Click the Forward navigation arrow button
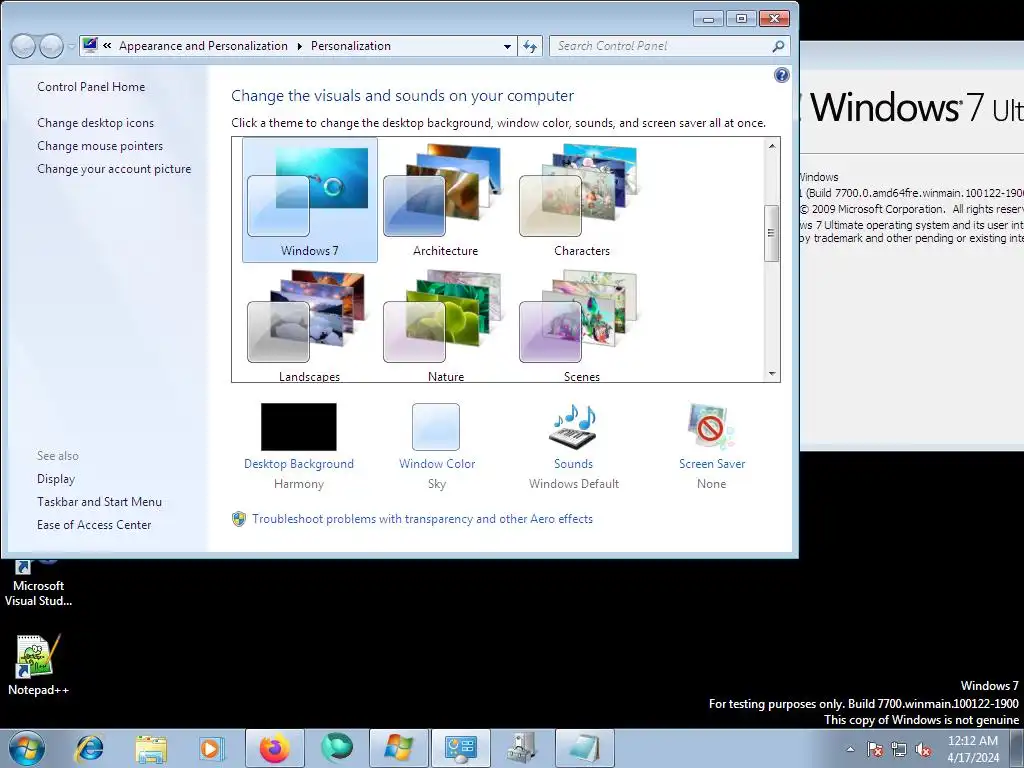This screenshot has height=768, width=1024. (x=51, y=46)
